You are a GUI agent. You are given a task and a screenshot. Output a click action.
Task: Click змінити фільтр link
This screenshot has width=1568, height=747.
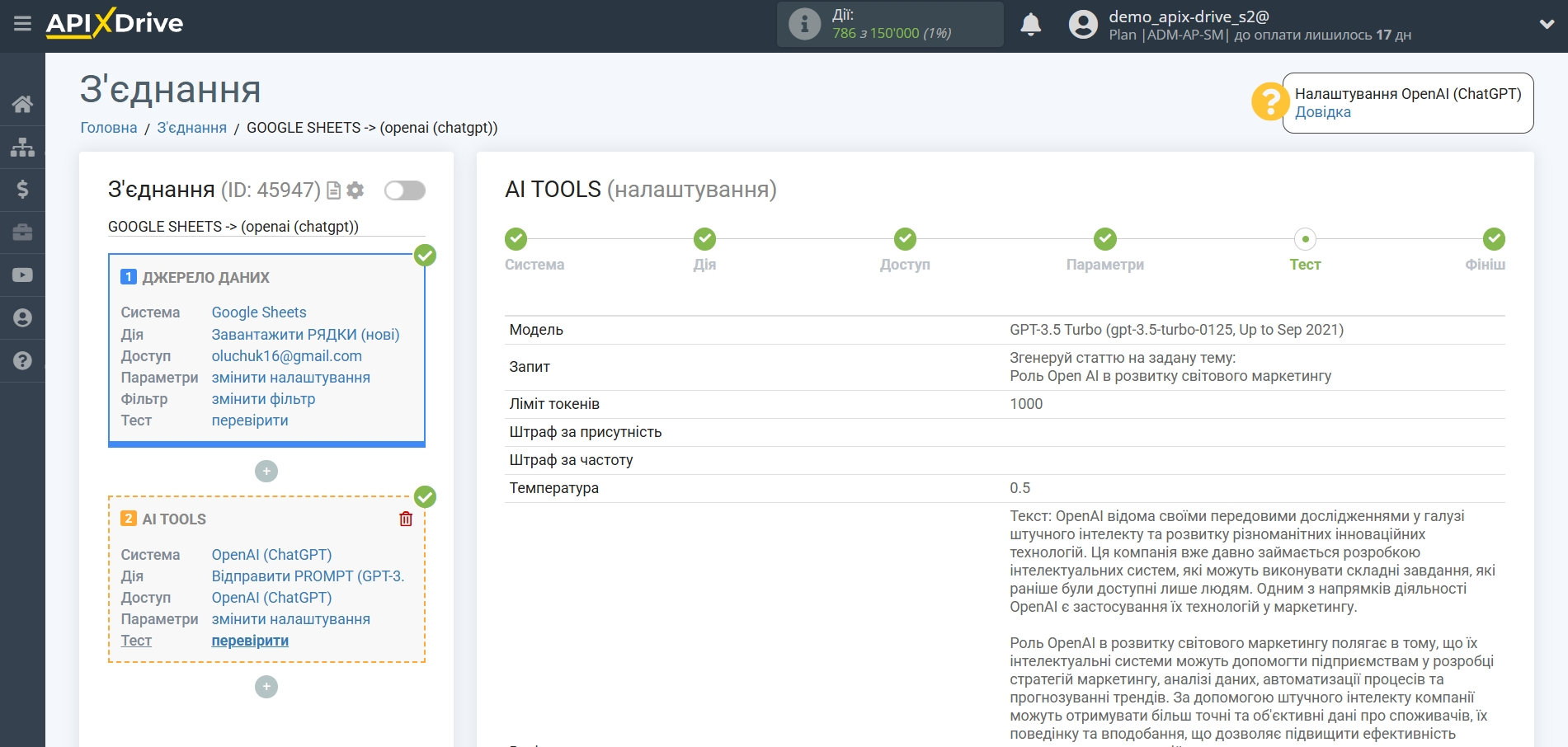(263, 399)
